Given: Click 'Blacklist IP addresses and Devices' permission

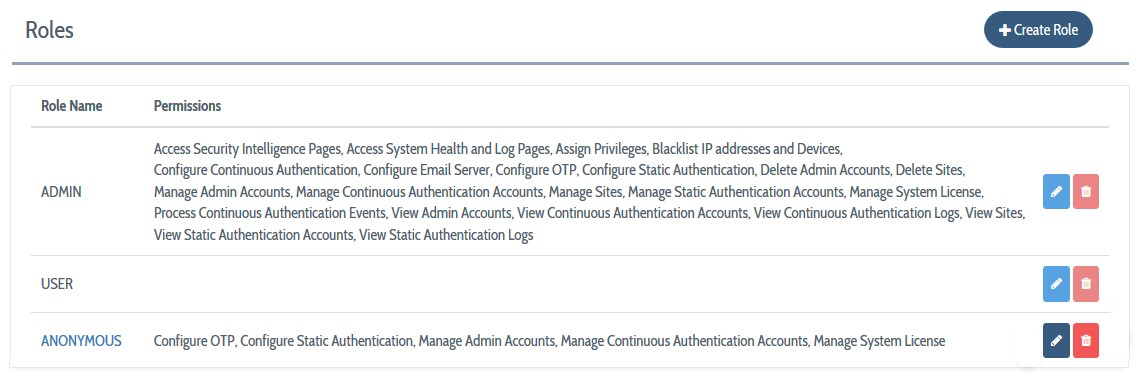Looking at the screenshot, I should pyautogui.click(x=746, y=149).
